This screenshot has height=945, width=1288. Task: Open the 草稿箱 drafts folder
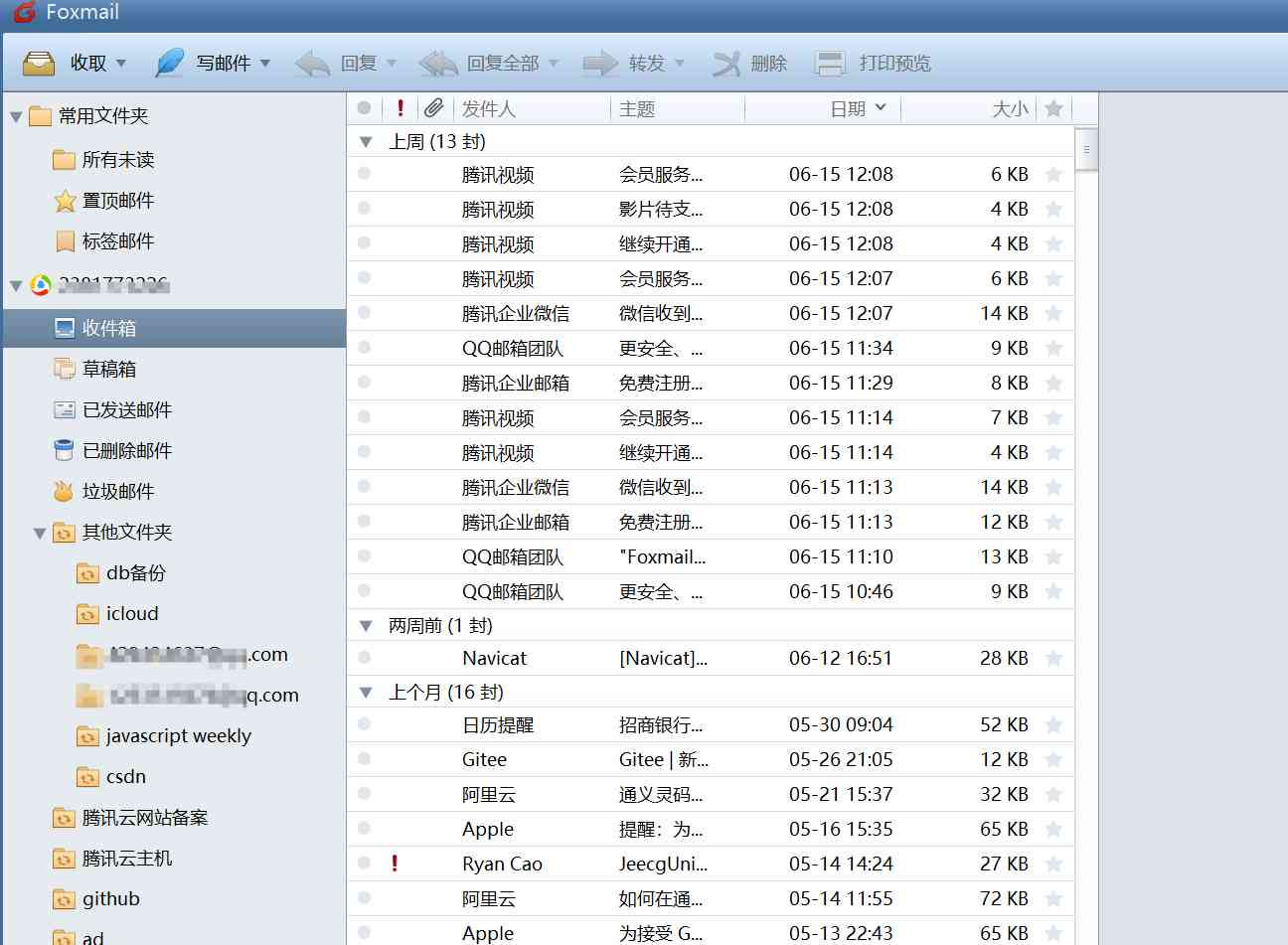point(94,369)
